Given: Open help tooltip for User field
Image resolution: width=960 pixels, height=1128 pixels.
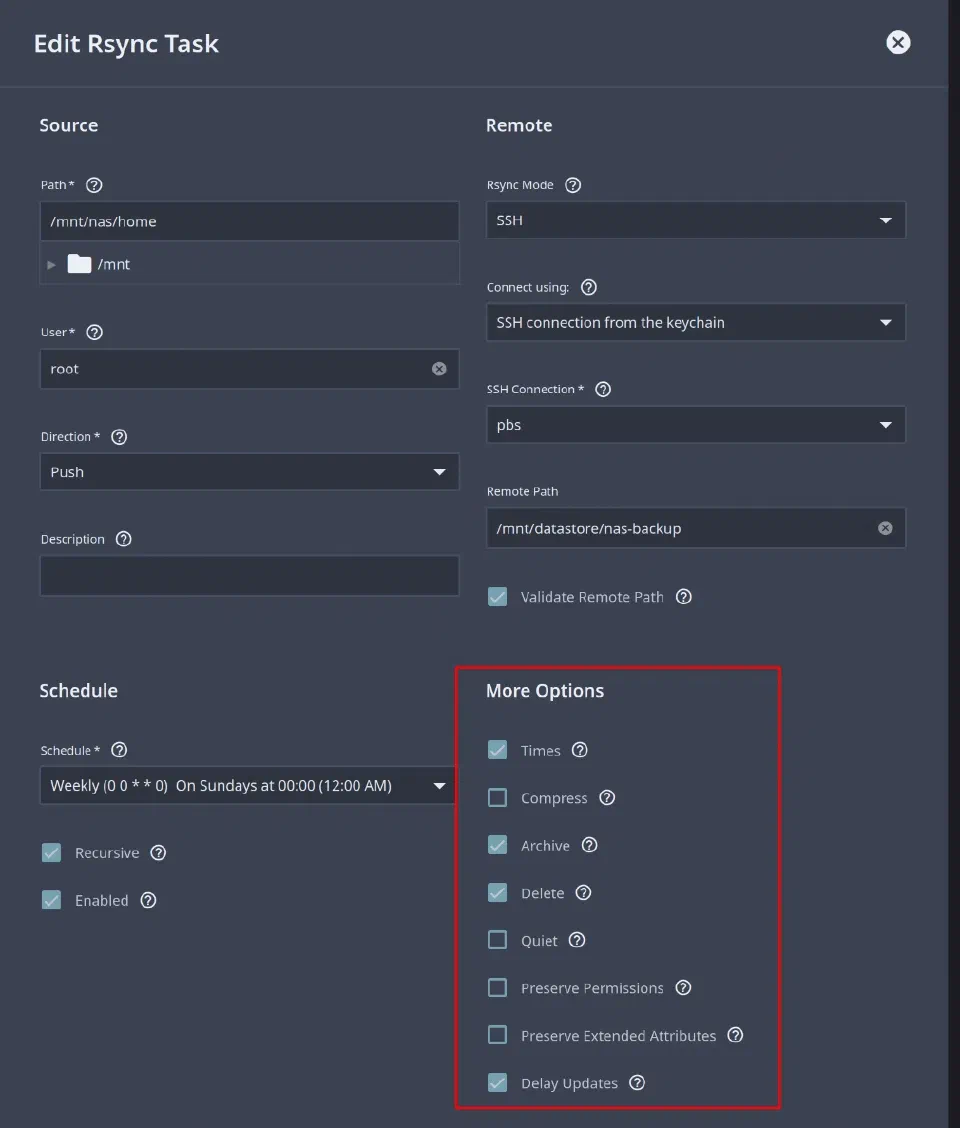Looking at the screenshot, I should coord(94,332).
